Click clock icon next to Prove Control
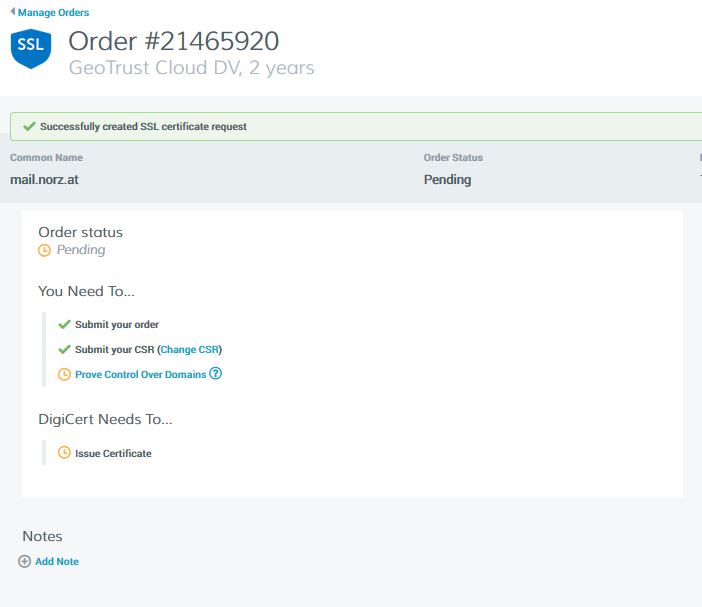The width and height of the screenshot is (702, 607). 64,374
